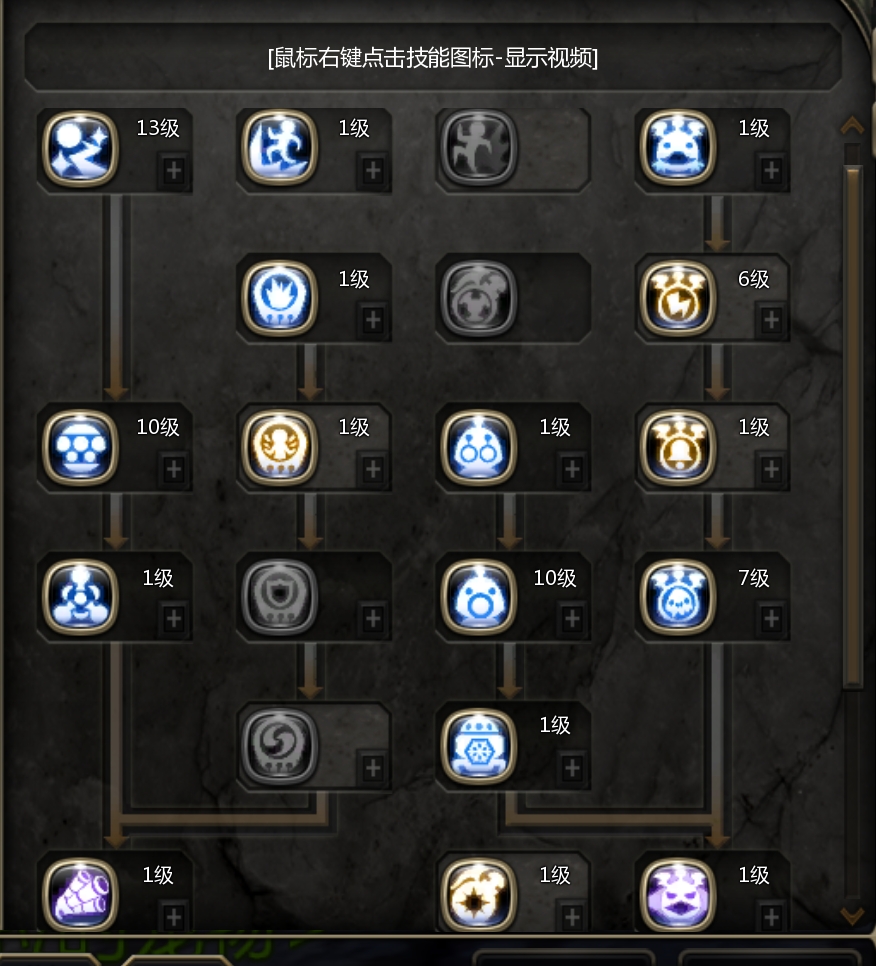
Task: Click the snowflake robot skill icon
Action: [x=479, y=746]
